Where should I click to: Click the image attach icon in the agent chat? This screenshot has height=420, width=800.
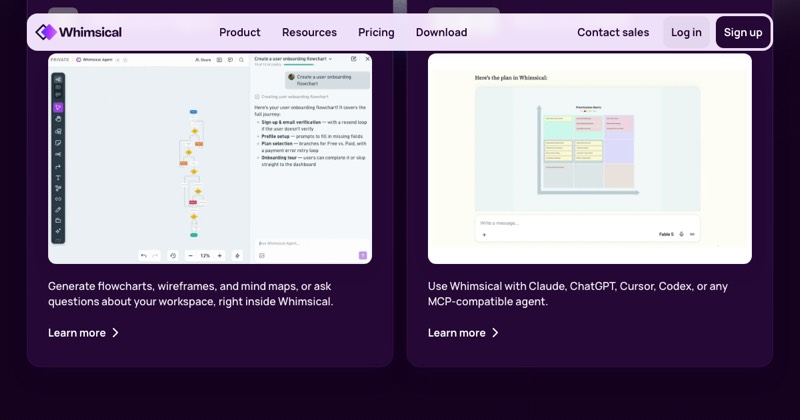tap(262, 256)
